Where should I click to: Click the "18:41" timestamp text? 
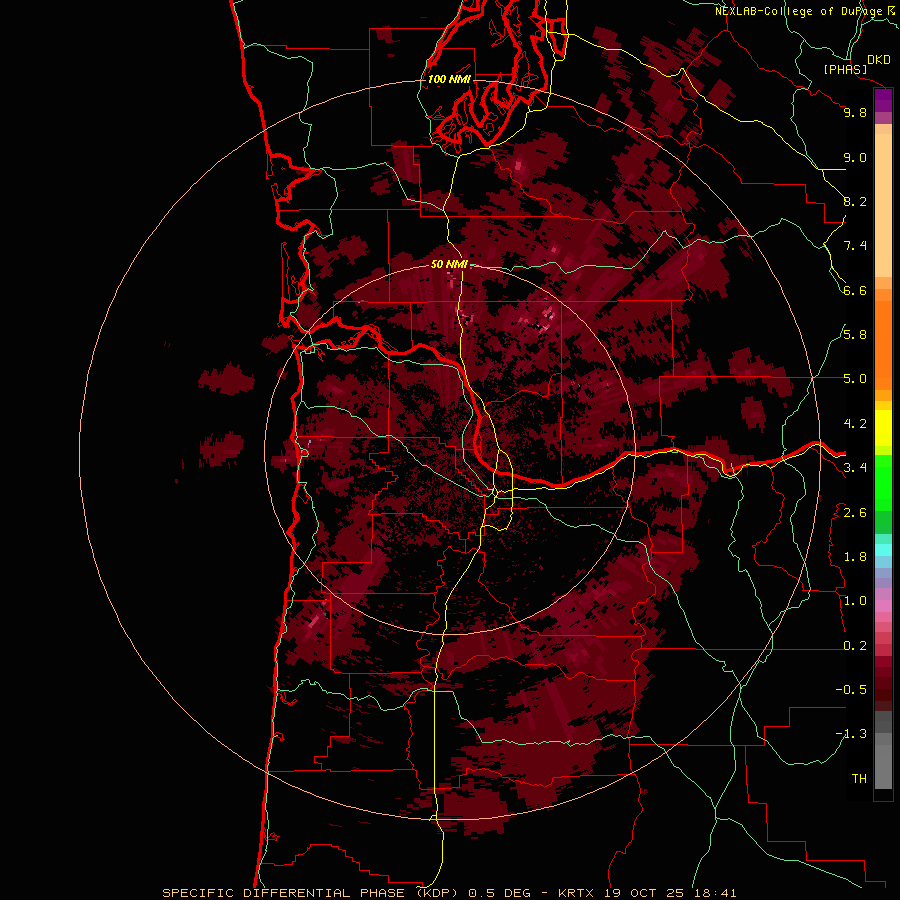coord(715,893)
